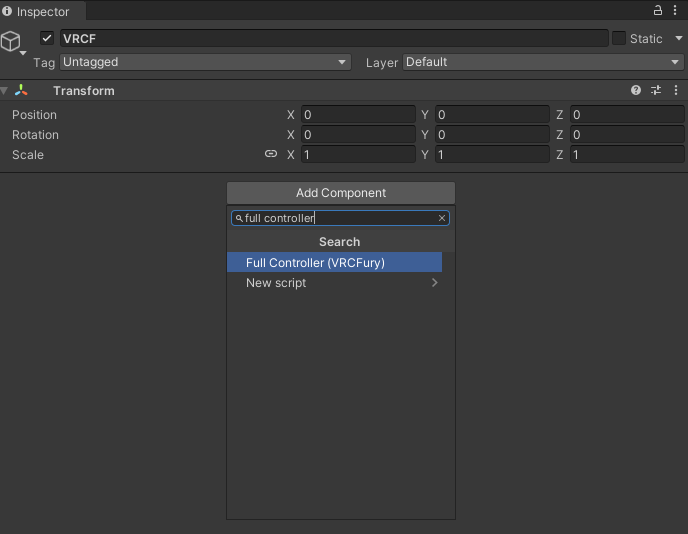Image resolution: width=688 pixels, height=534 pixels.
Task: Open the Tag dropdown showing Untagged
Action: point(205,62)
